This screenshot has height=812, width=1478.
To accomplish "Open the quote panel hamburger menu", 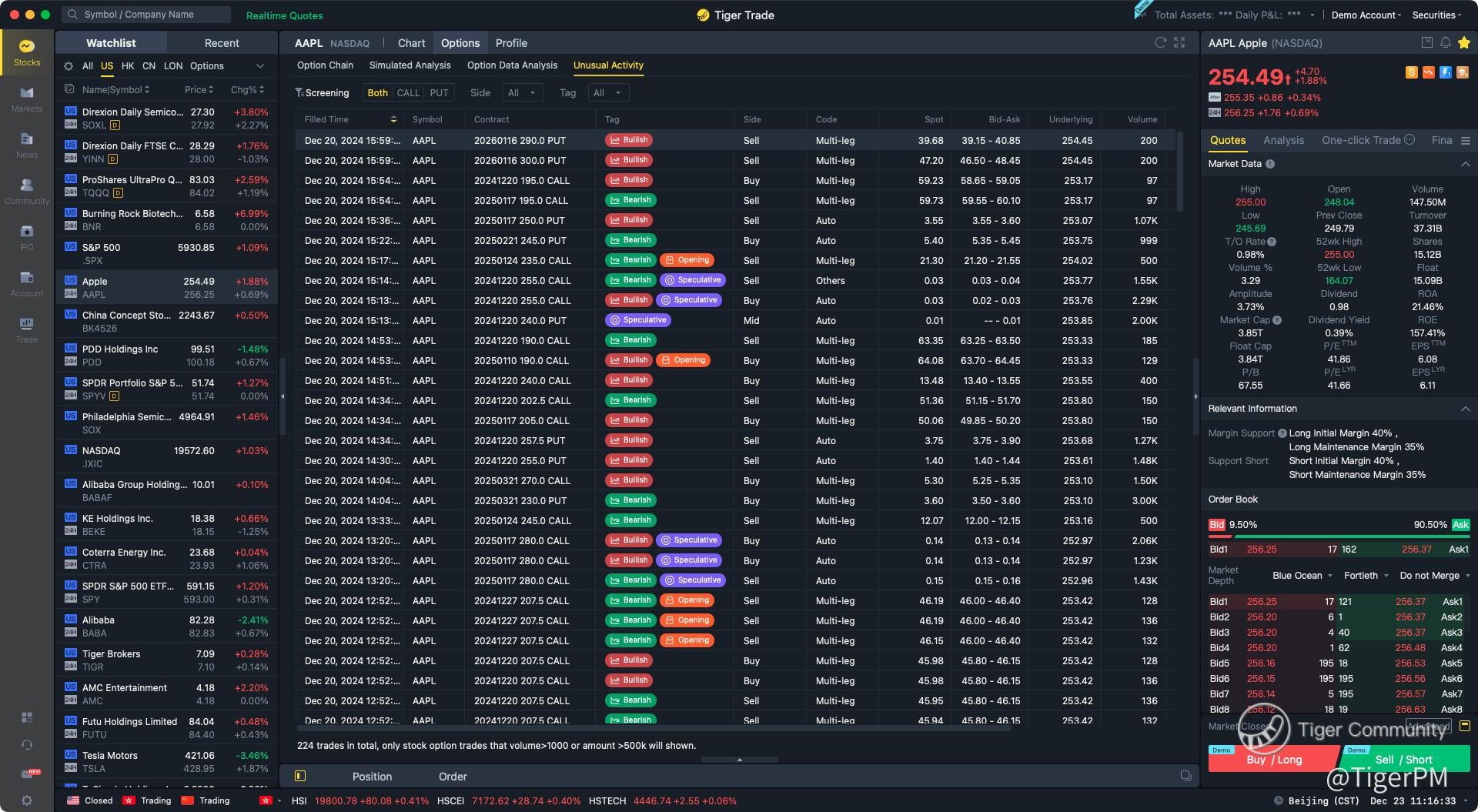I will click(1465, 141).
